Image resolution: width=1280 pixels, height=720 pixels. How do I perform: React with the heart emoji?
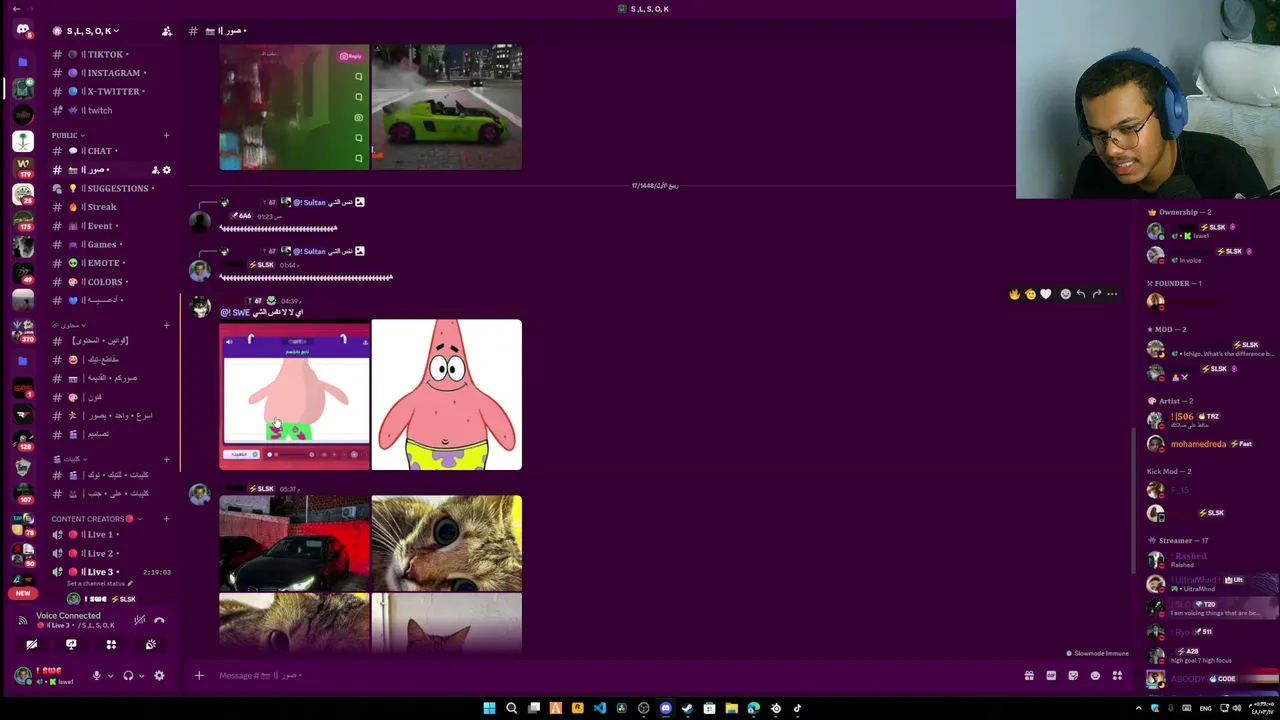[x=1046, y=294]
